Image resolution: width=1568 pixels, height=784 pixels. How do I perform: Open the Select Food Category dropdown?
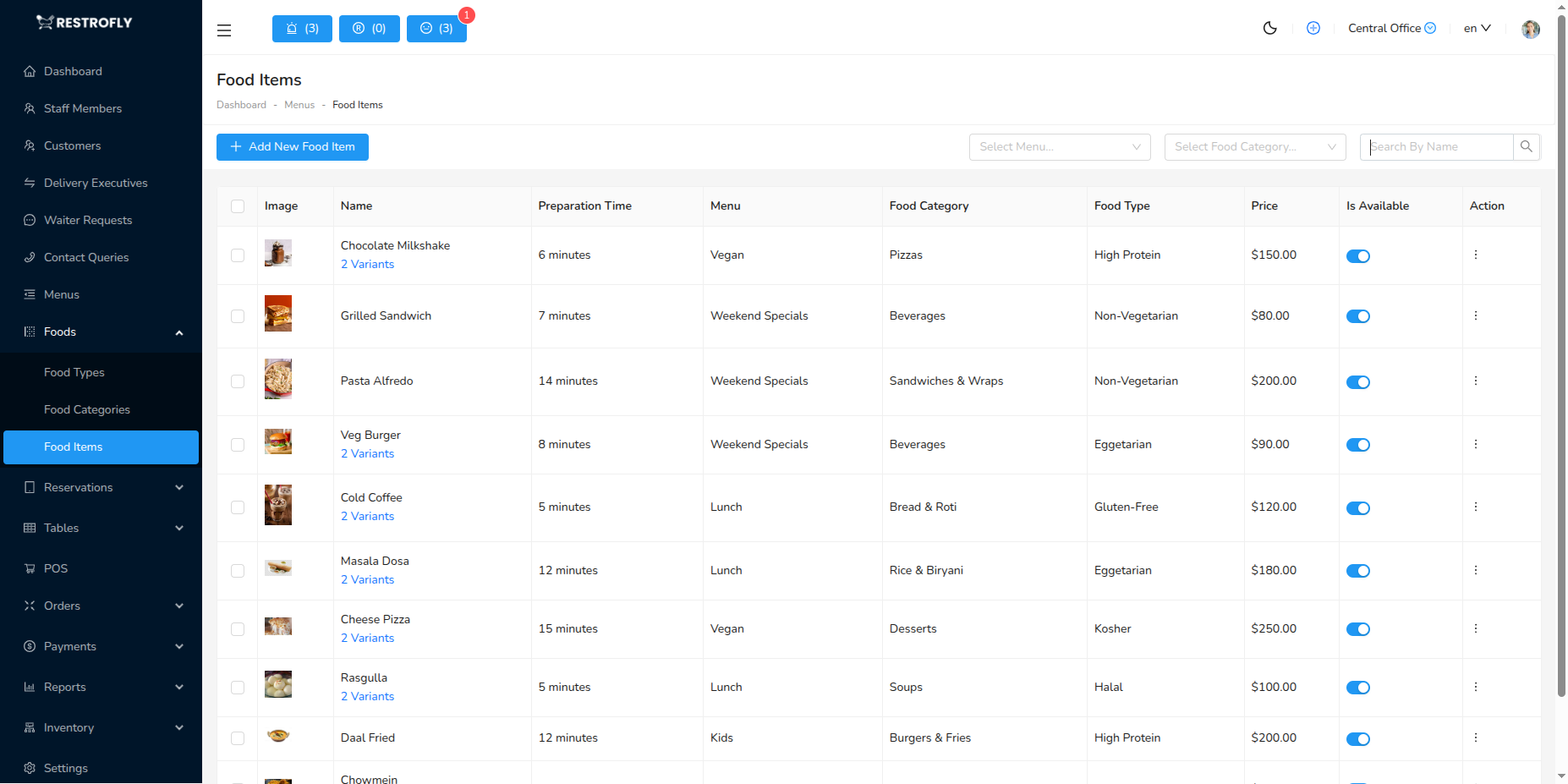[x=1254, y=146]
